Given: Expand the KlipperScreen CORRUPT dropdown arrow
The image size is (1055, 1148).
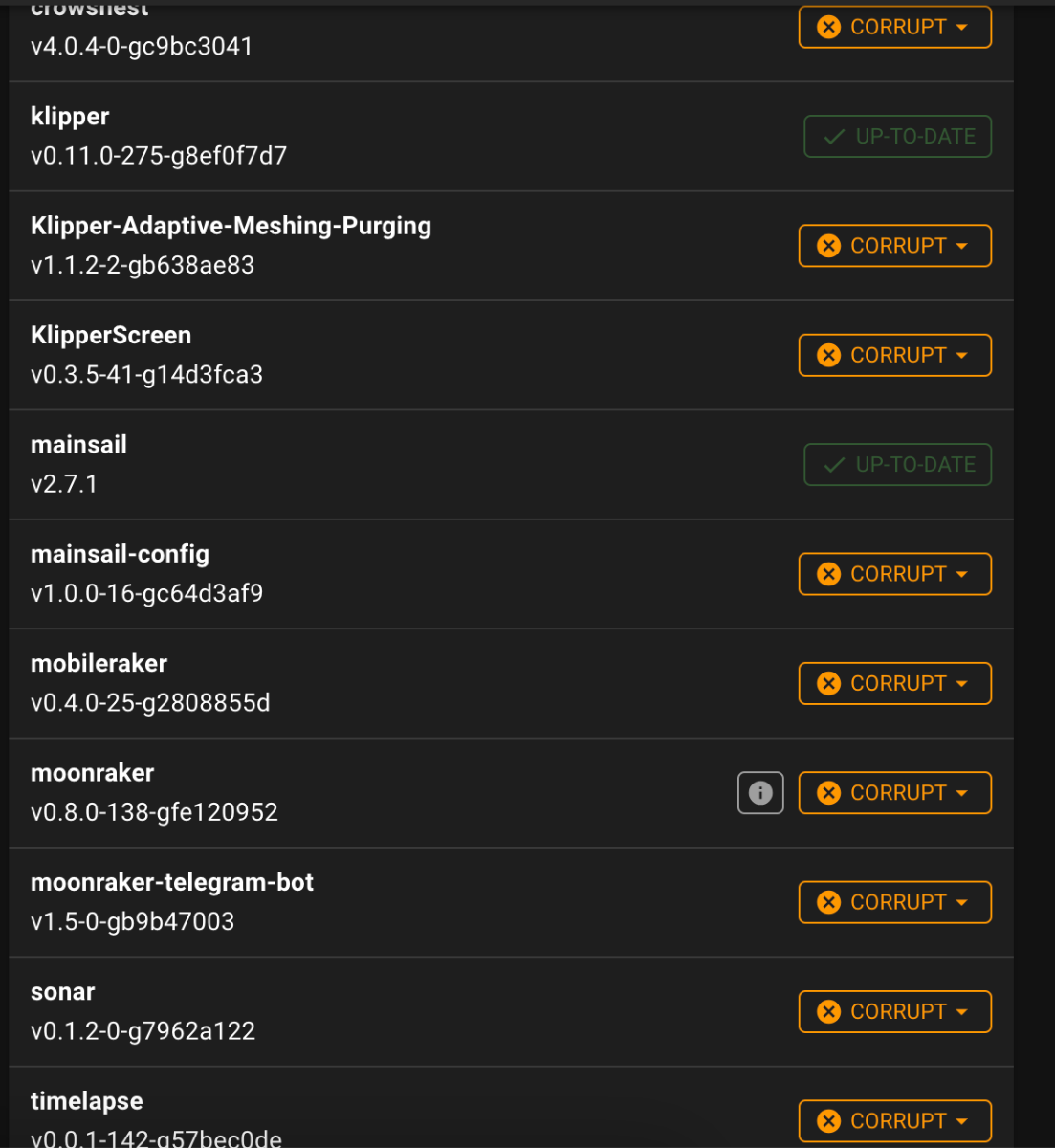Looking at the screenshot, I should pos(961,355).
